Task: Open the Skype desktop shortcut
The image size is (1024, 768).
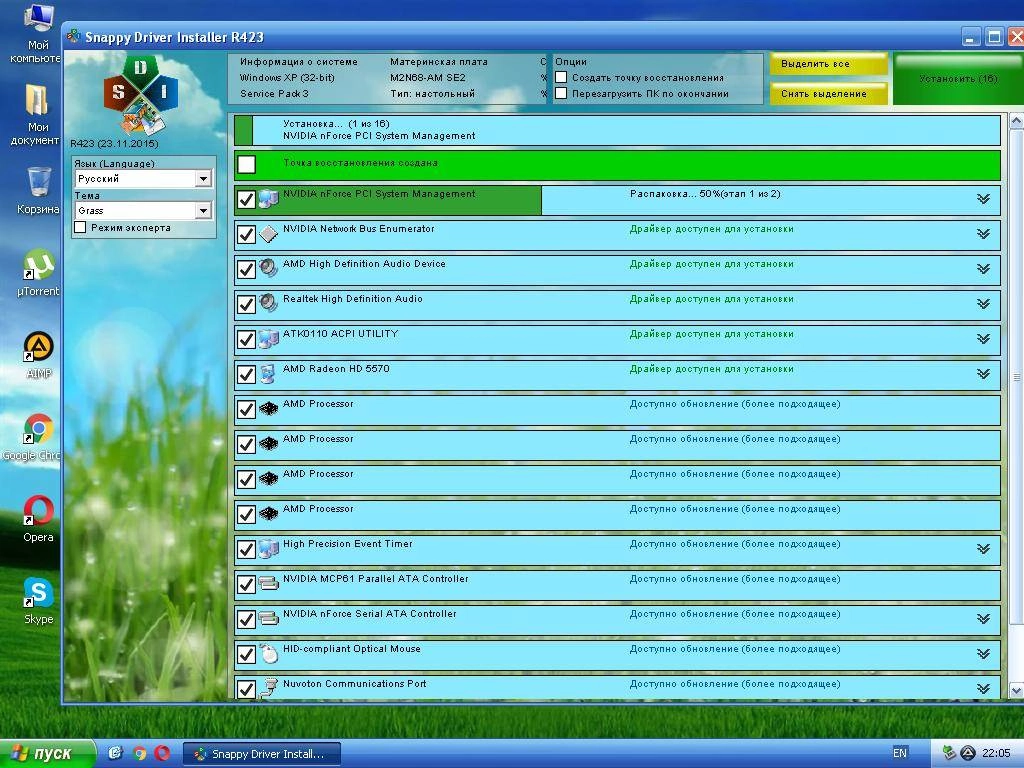Action: pos(38,601)
